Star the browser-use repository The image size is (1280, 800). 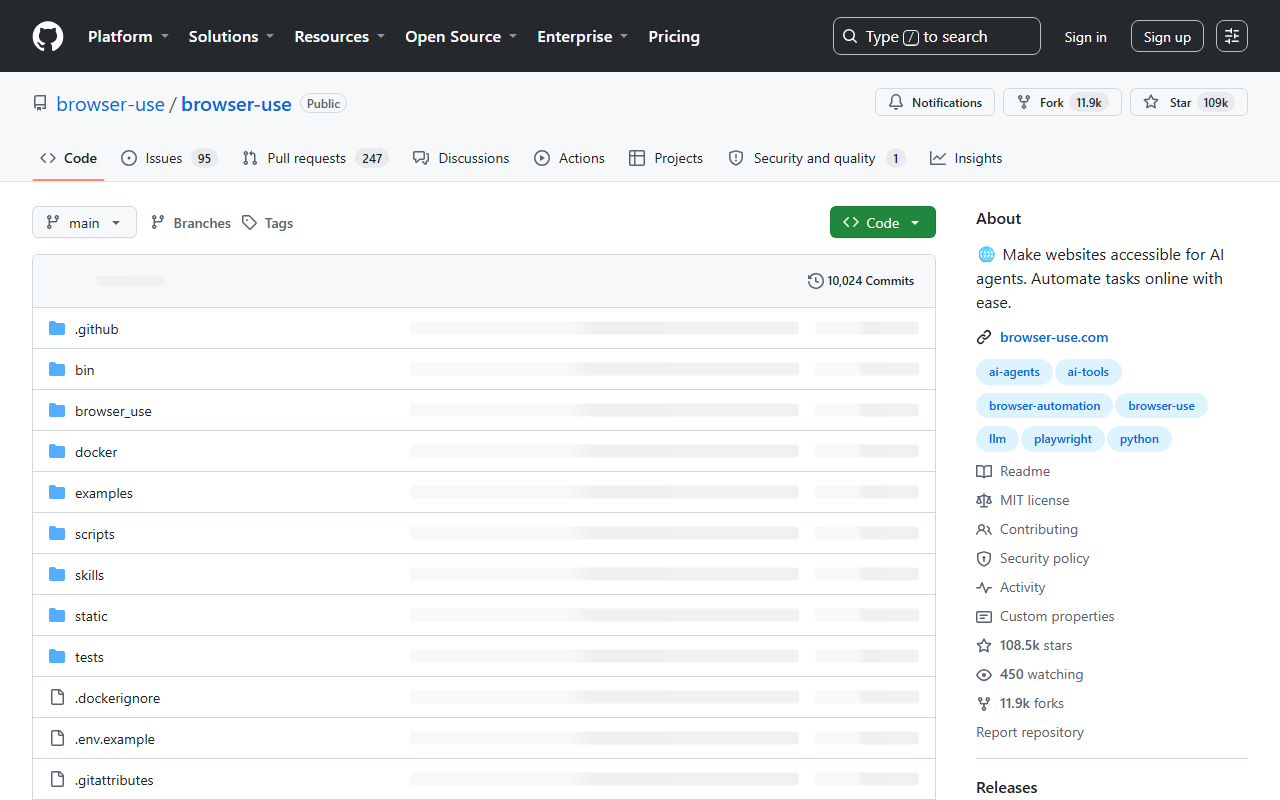click(x=1189, y=103)
